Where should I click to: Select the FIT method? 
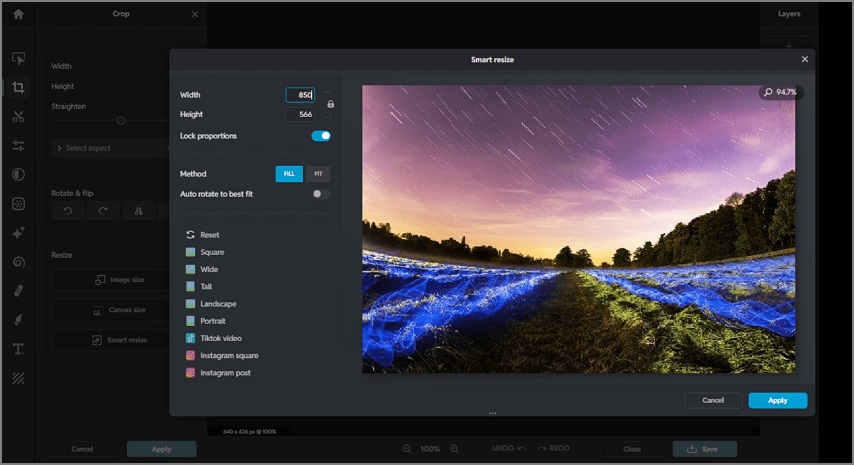tap(318, 174)
